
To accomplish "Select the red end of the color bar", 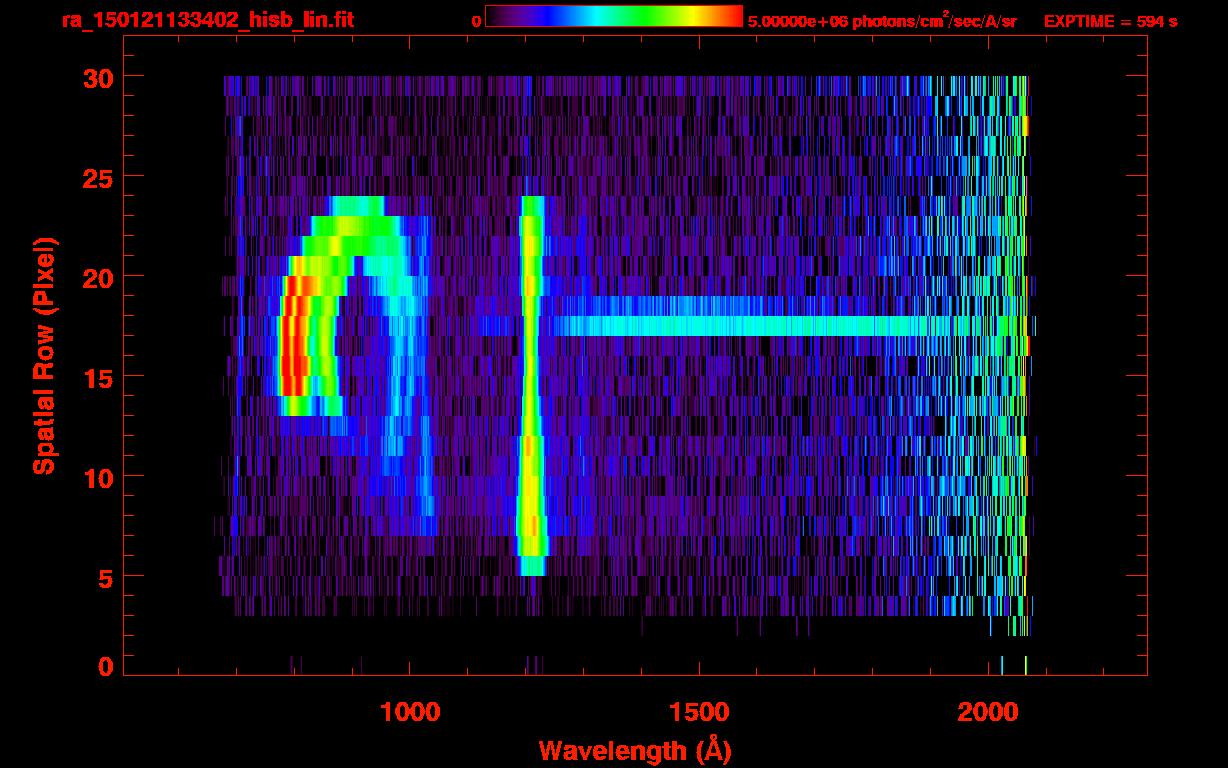I will (732, 16).
